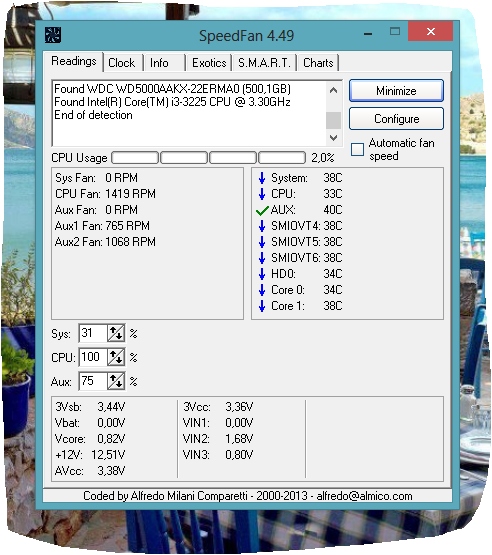Click the 'Vcore: 0,82V' voltage reading

pos(90,439)
